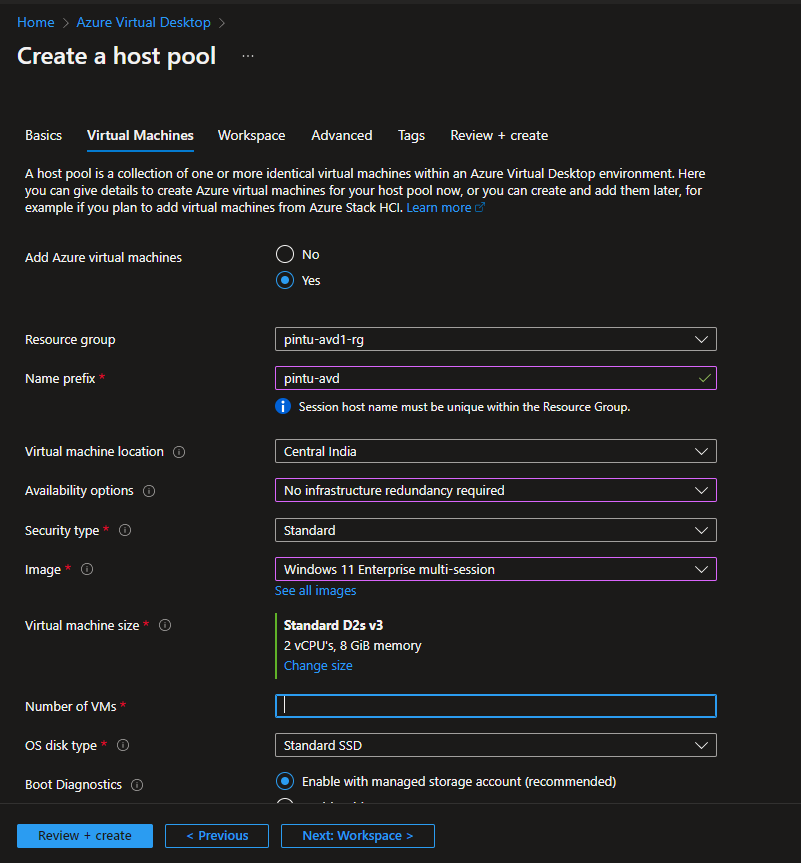The width and height of the screenshot is (801, 863).
Task: Focus the Name prefix input field
Action: pyautogui.click(x=495, y=378)
